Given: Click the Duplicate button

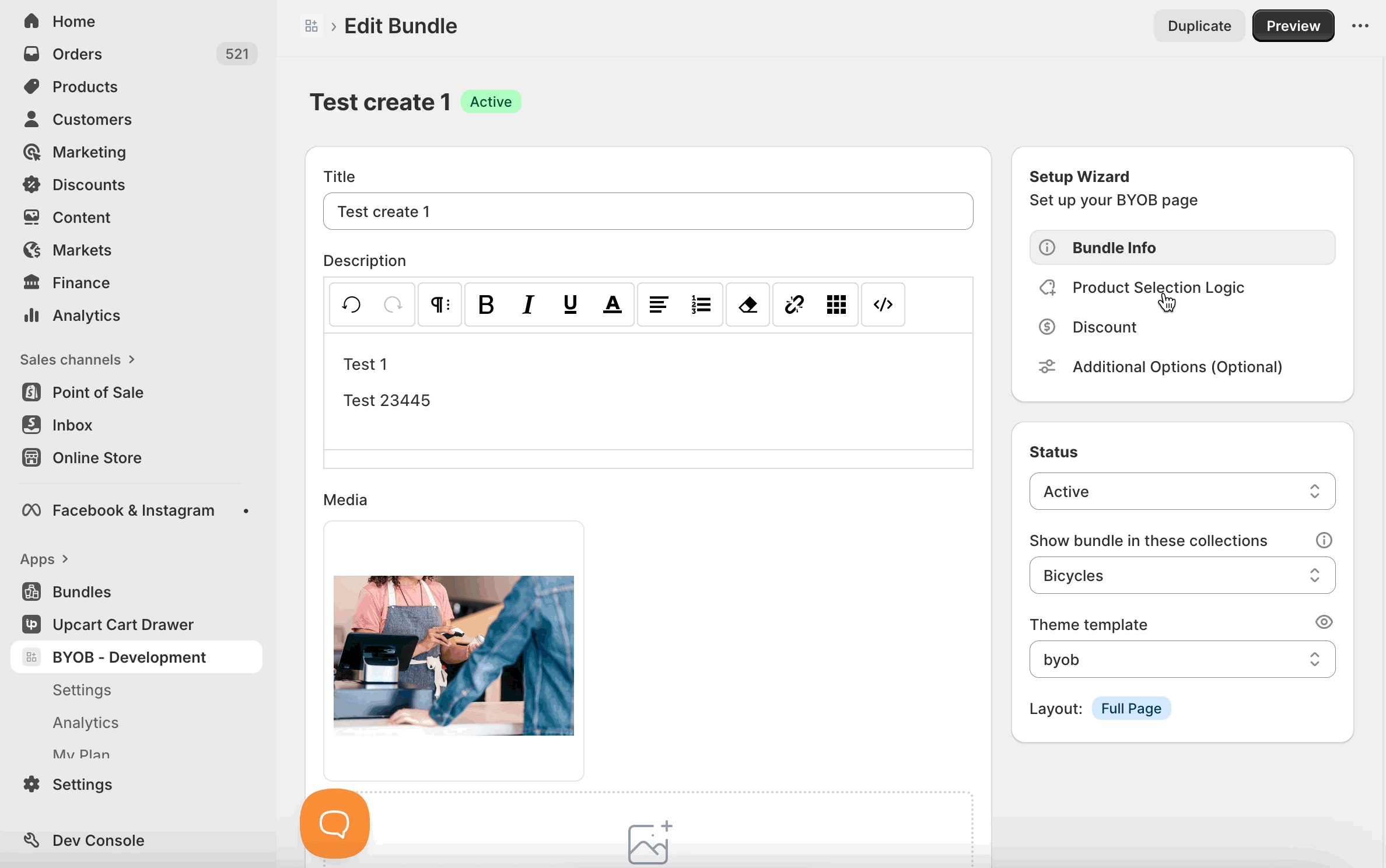Looking at the screenshot, I should click(1199, 26).
